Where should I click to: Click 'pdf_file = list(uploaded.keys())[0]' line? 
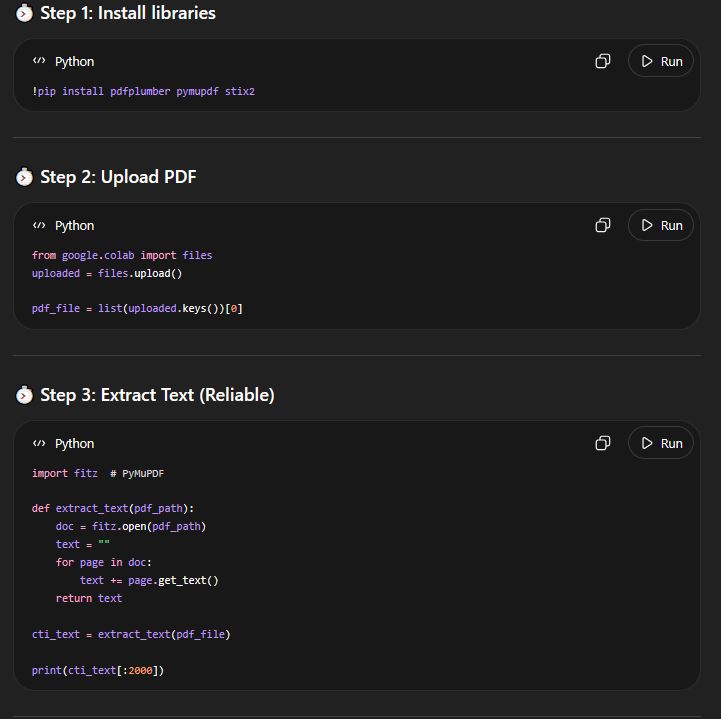pos(137,308)
